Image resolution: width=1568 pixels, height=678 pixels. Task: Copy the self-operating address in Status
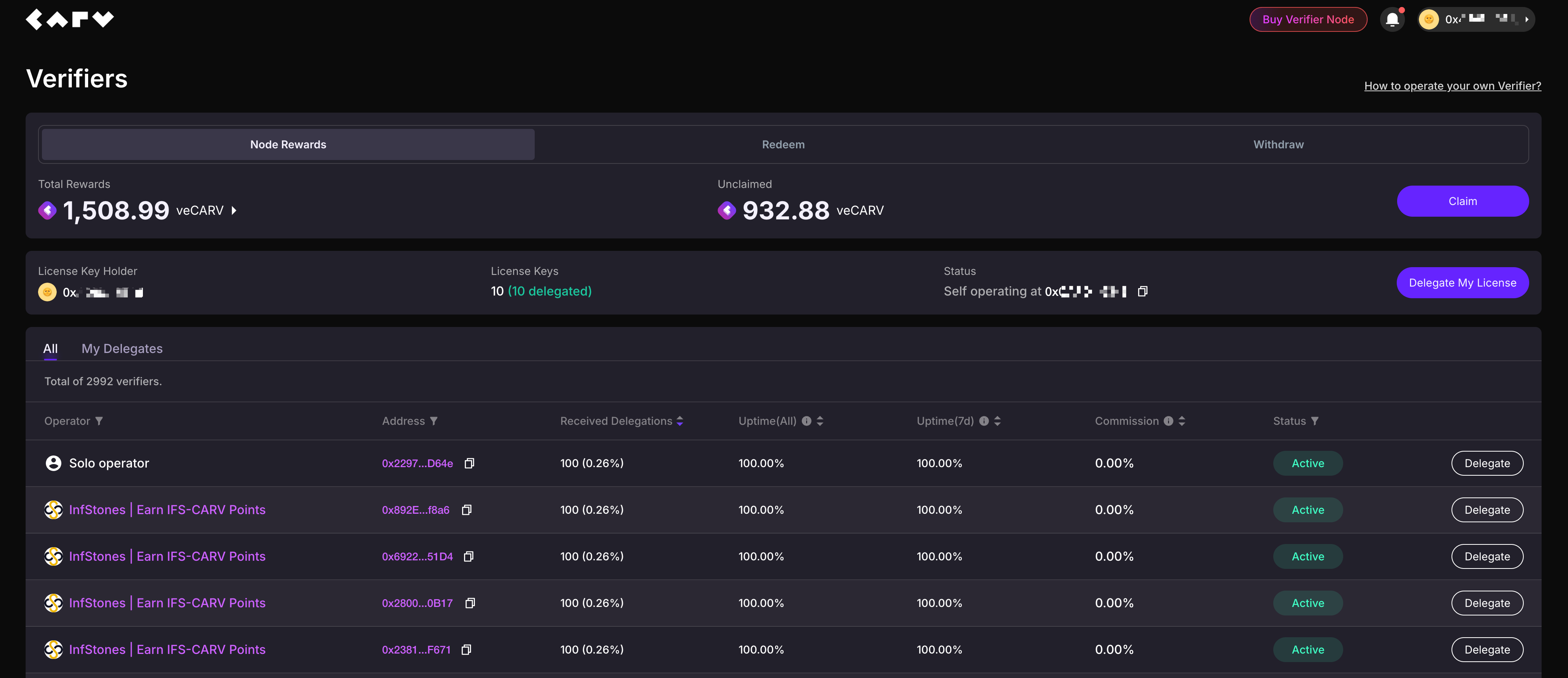pyautogui.click(x=1142, y=292)
